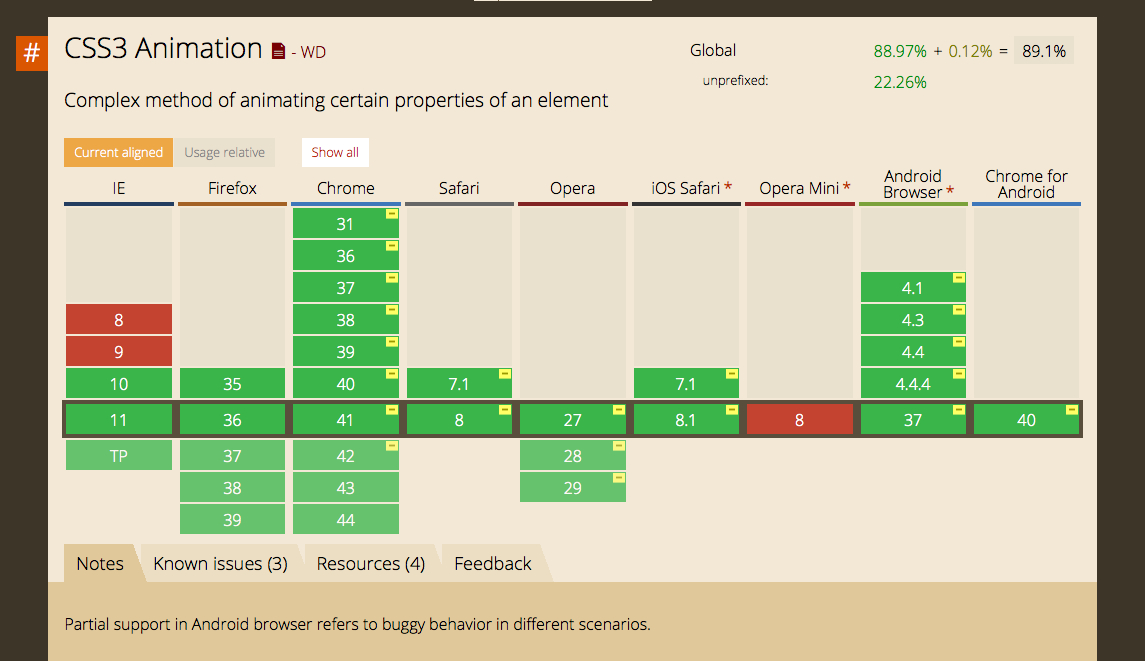The width and height of the screenshot is (1145, 661).
Task: Click the # permalink anchor icon
Action: click(30, 53)
